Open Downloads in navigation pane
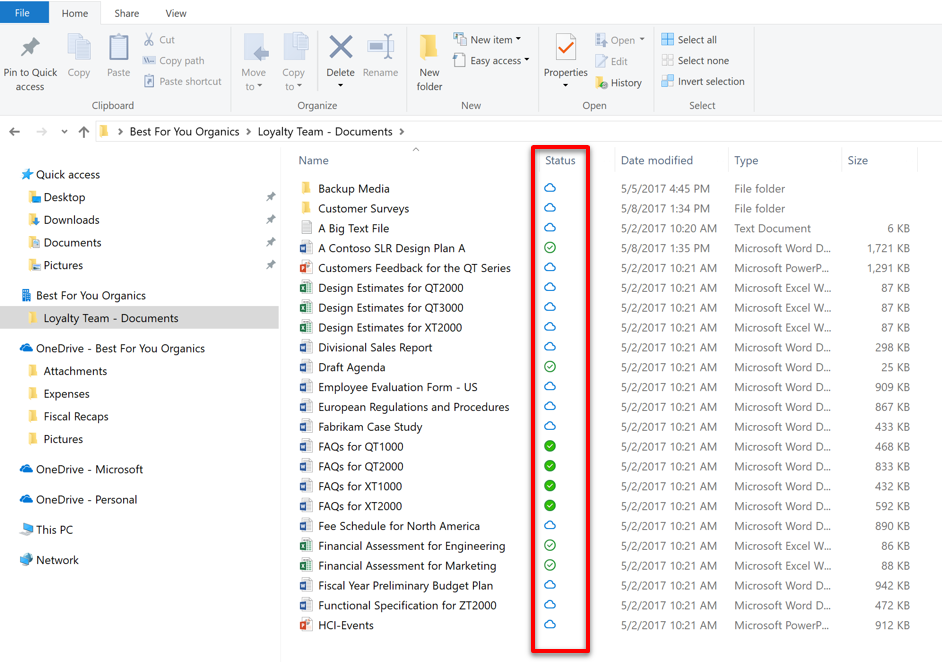This screenshot has height=662, width=942. tap(64, 220)
